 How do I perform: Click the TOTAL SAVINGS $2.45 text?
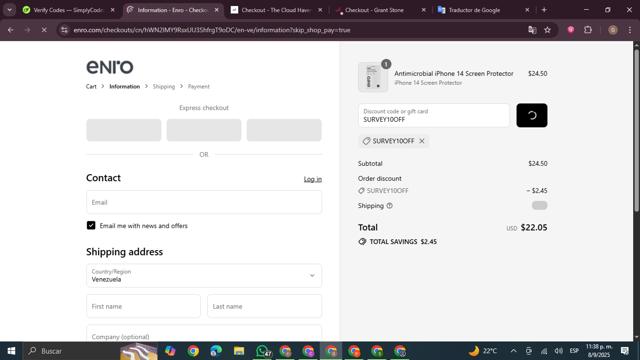(x=403, y=242)
